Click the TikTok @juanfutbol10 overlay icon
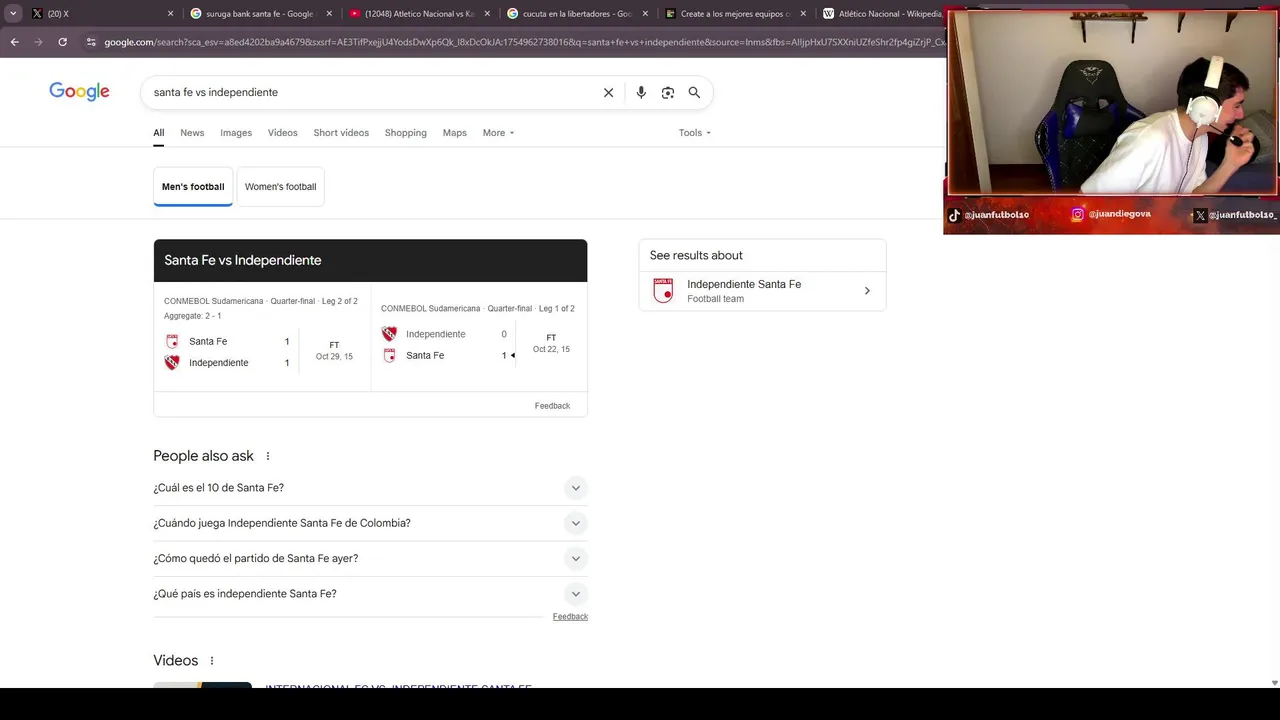 (954, 215)
